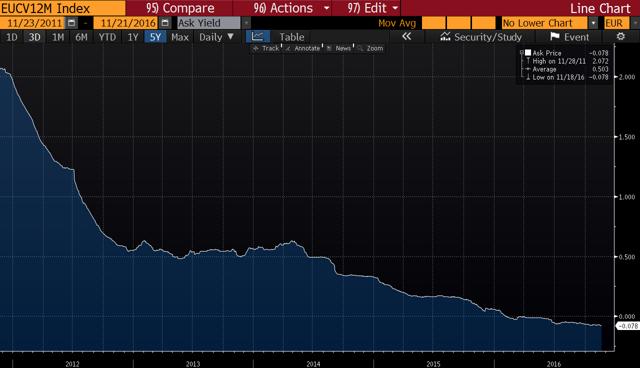Select the 6M range tab
The image size is (640, 368).
coord(81,37)
